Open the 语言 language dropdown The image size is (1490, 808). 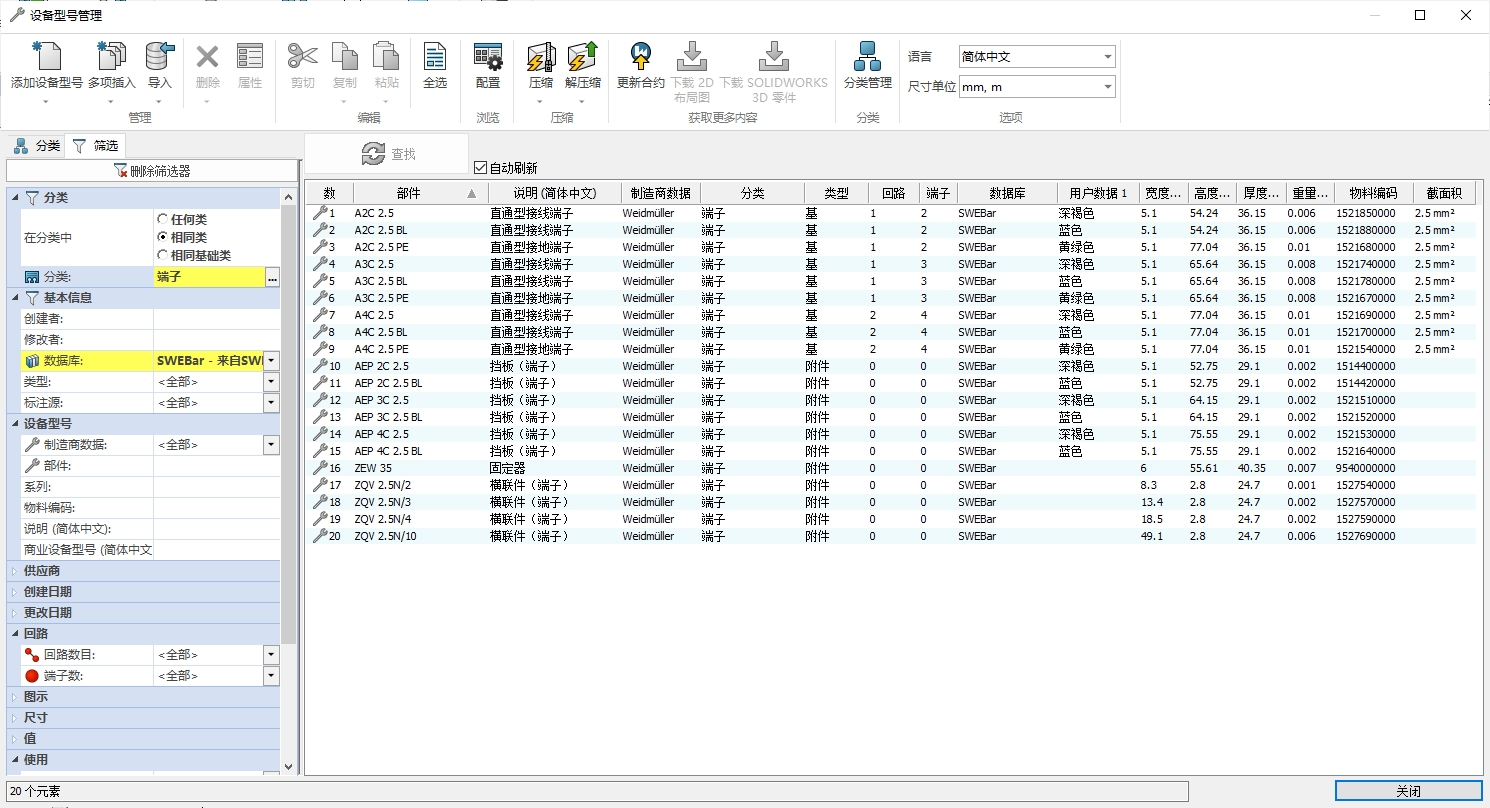[1036, 57]
